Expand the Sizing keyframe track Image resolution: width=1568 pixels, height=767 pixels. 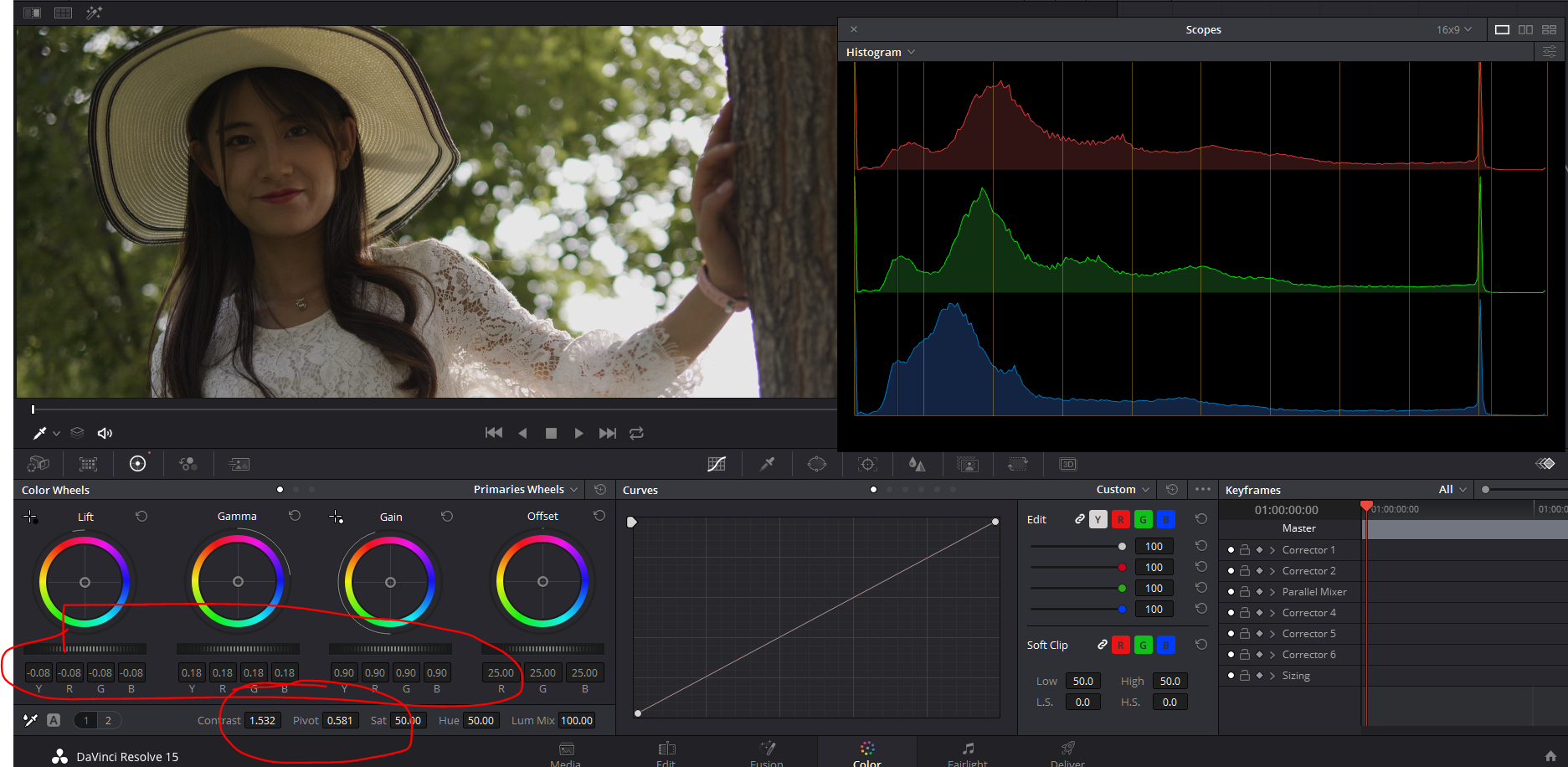1272,676
